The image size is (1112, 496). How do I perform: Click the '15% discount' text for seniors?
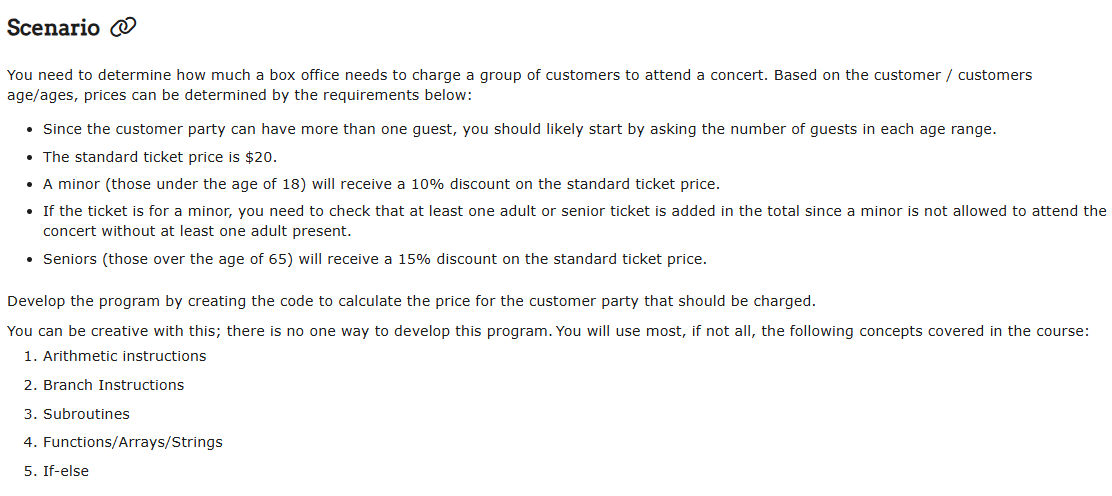[448, 259]
